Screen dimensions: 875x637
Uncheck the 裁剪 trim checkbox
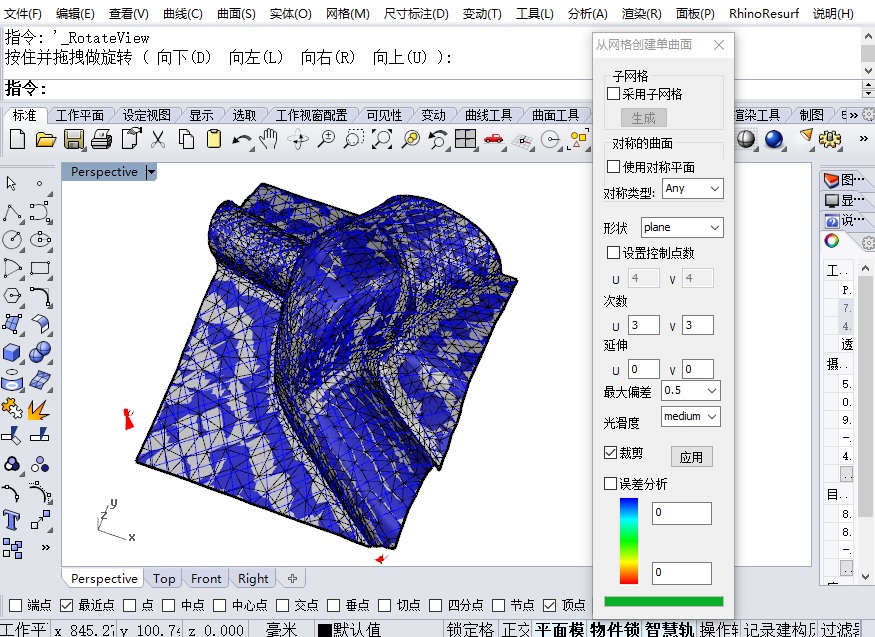(x=612, y=453)
